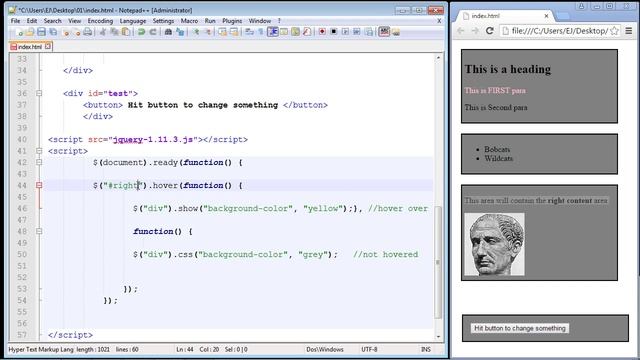This screenshot has width=640, height=360.
Task: Open a new Chrome tab
Action: tap(563, 16)
